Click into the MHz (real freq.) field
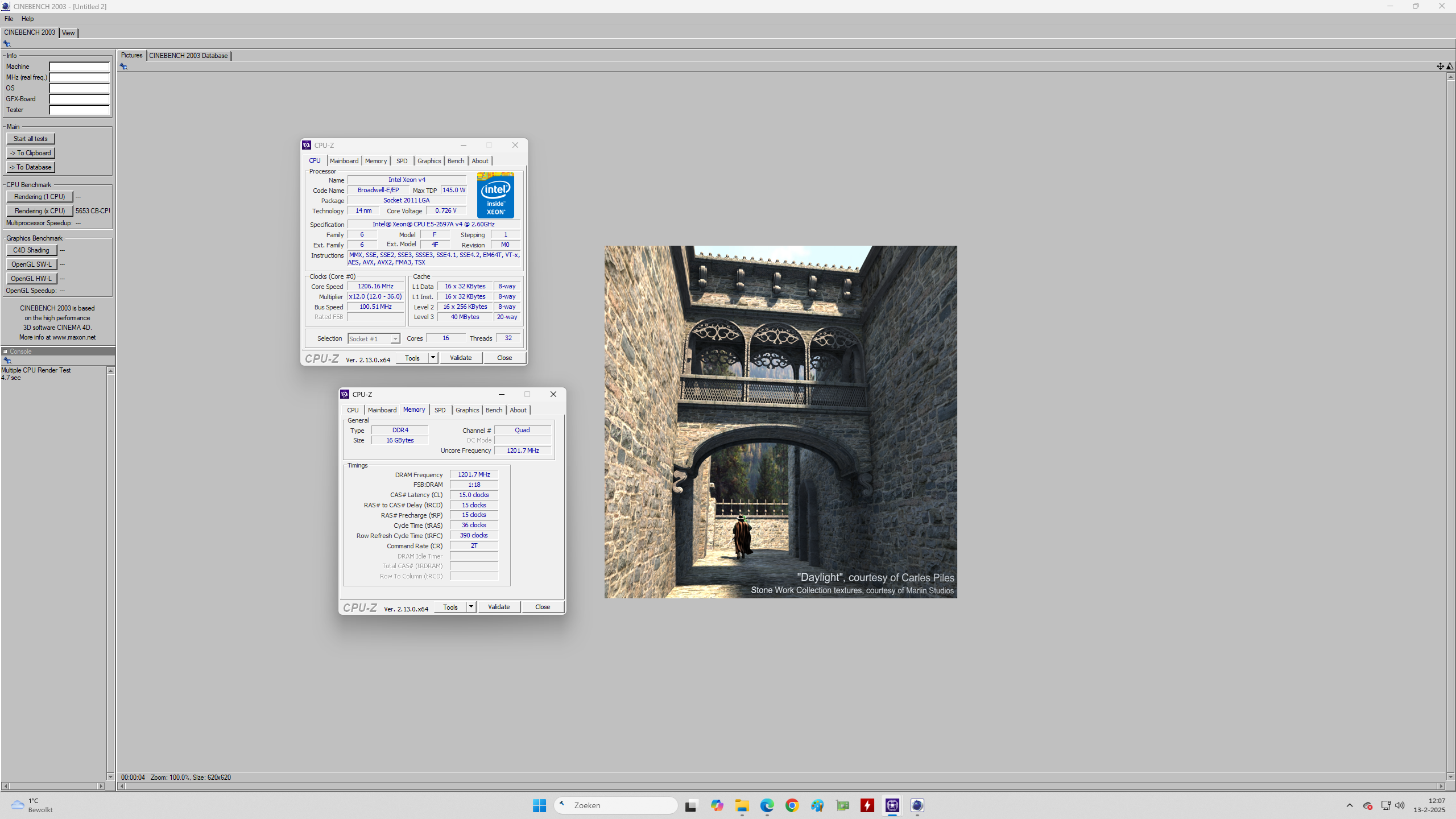This screenshot has height=819, width=1456. (79, 77)
